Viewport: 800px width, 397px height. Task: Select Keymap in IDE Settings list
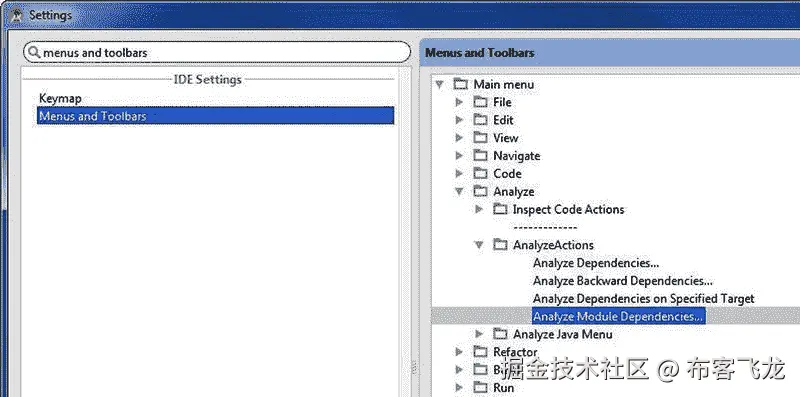60,98
